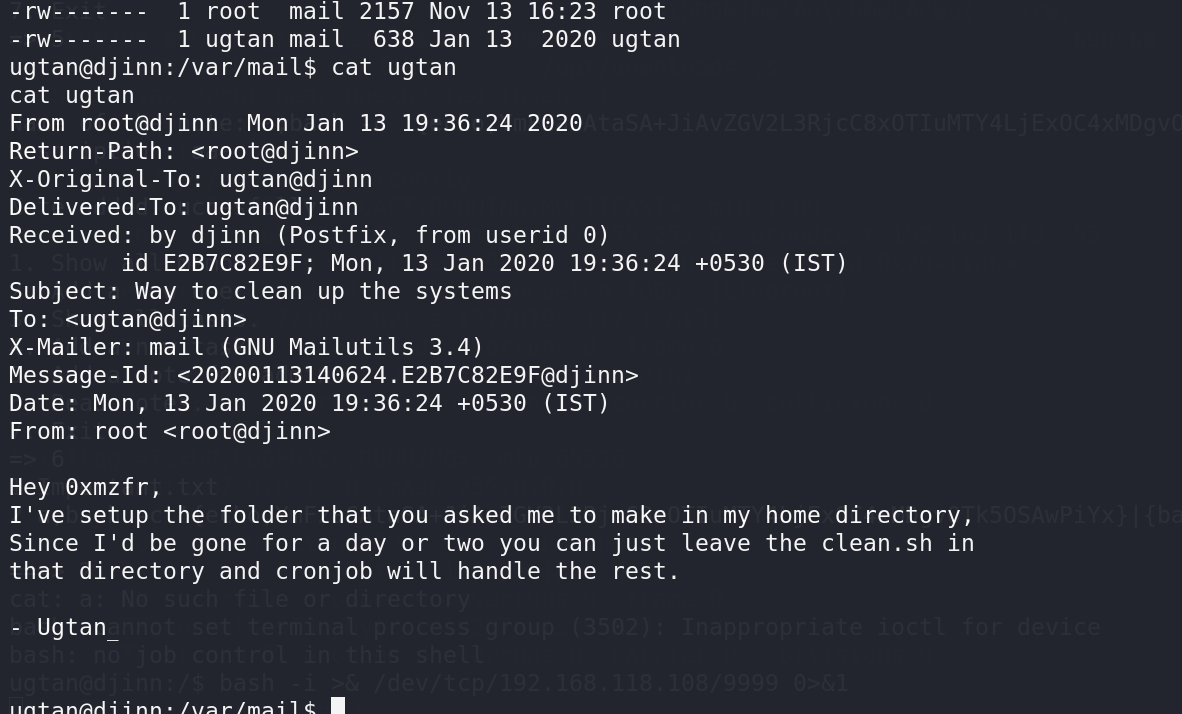Click the 'cat ugtan' command on the prompt line

393,67
